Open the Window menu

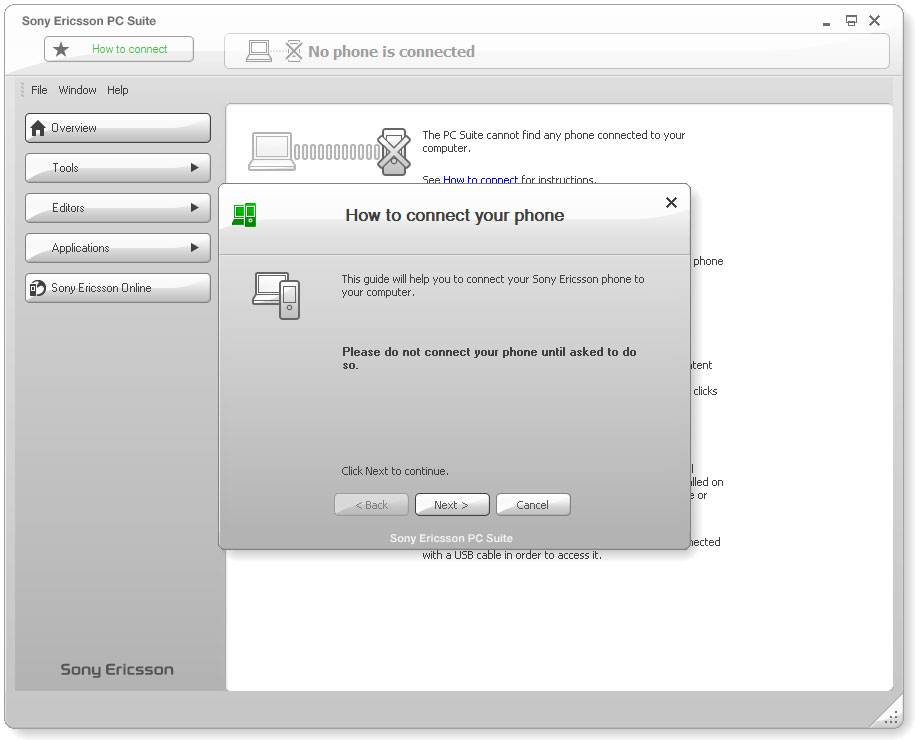click(x=77, y=90)
